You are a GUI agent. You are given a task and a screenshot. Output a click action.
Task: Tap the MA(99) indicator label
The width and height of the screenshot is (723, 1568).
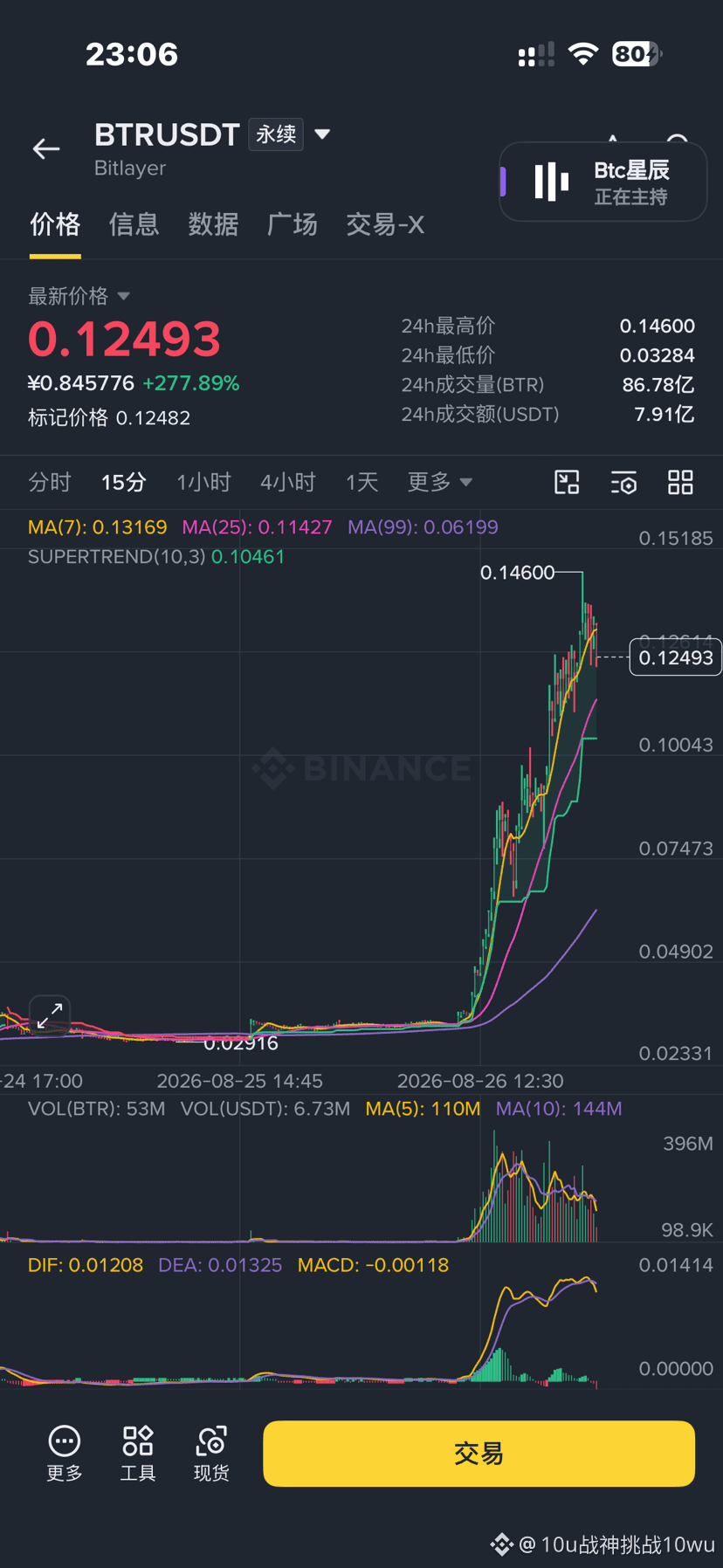coord(423,527)
